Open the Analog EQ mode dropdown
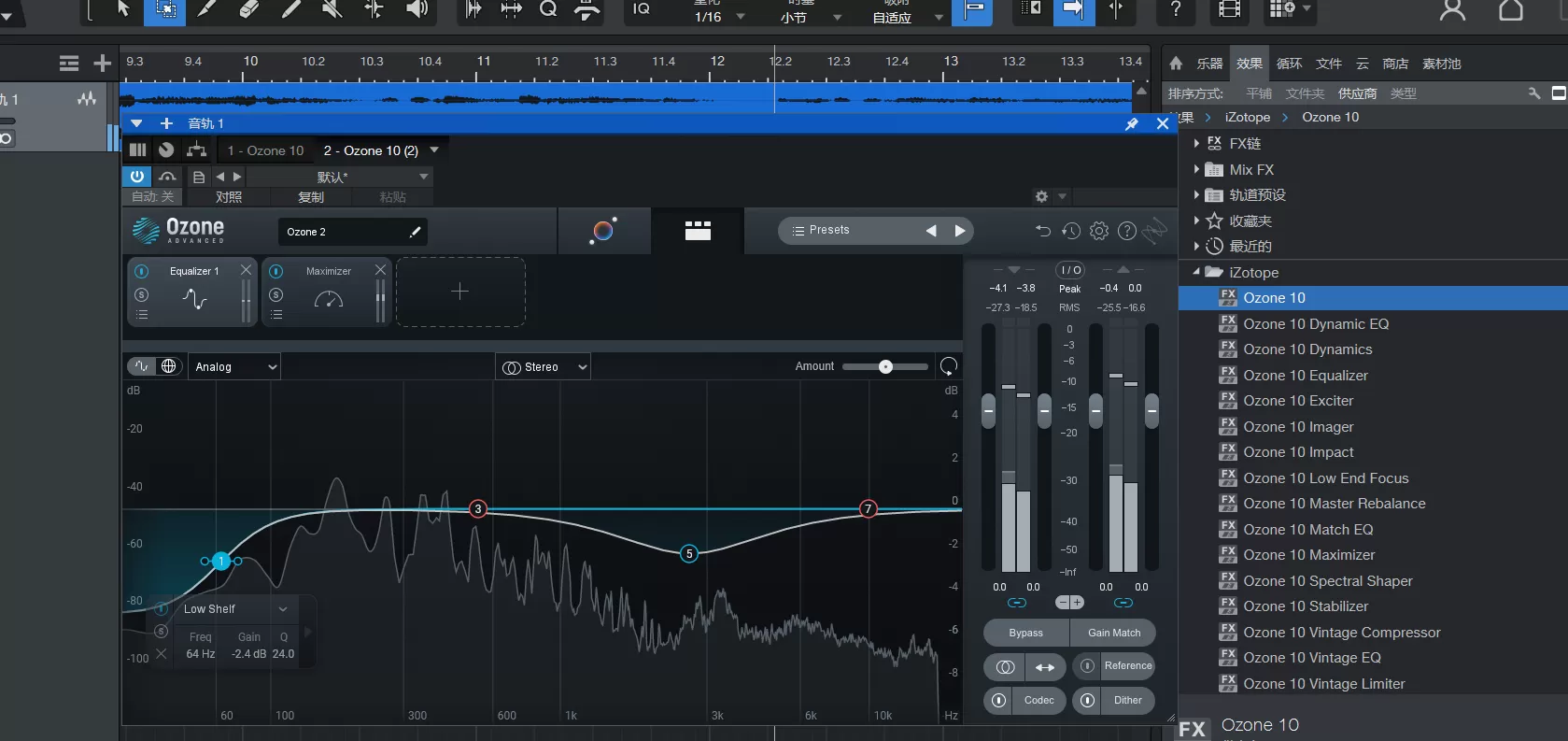Image resolution: width=1568 pixels, height=741 pixels. [x=234, y=367]
